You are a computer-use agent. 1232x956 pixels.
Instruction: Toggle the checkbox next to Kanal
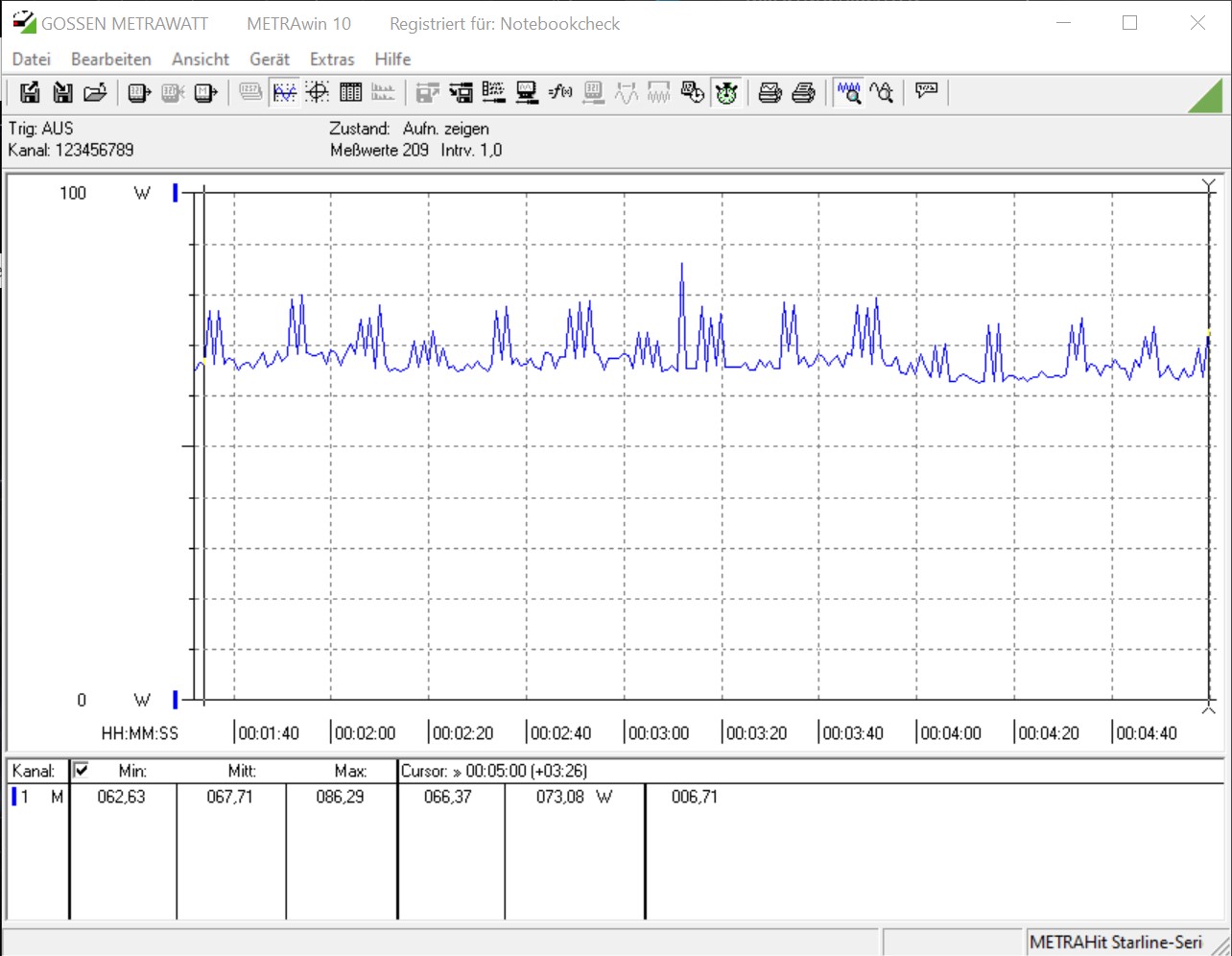(82, 770)
